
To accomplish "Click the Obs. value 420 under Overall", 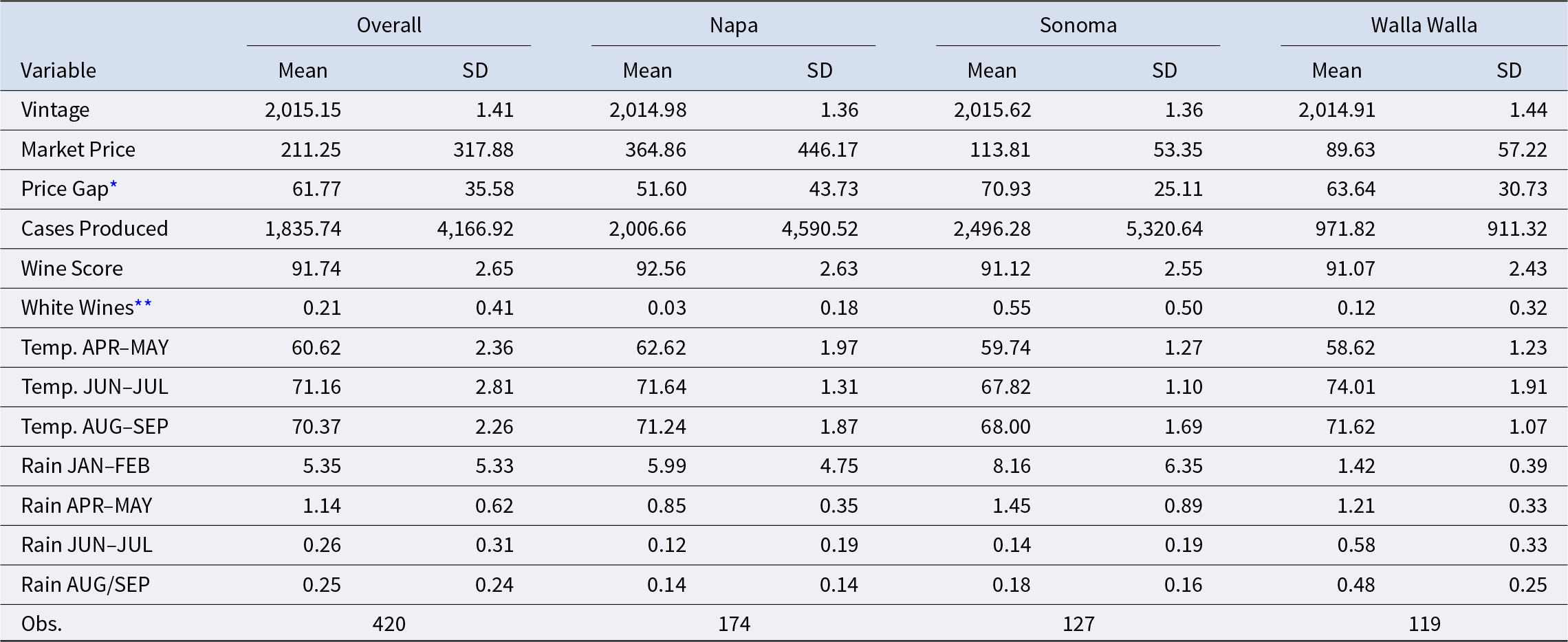I will [x=389, y=623].
